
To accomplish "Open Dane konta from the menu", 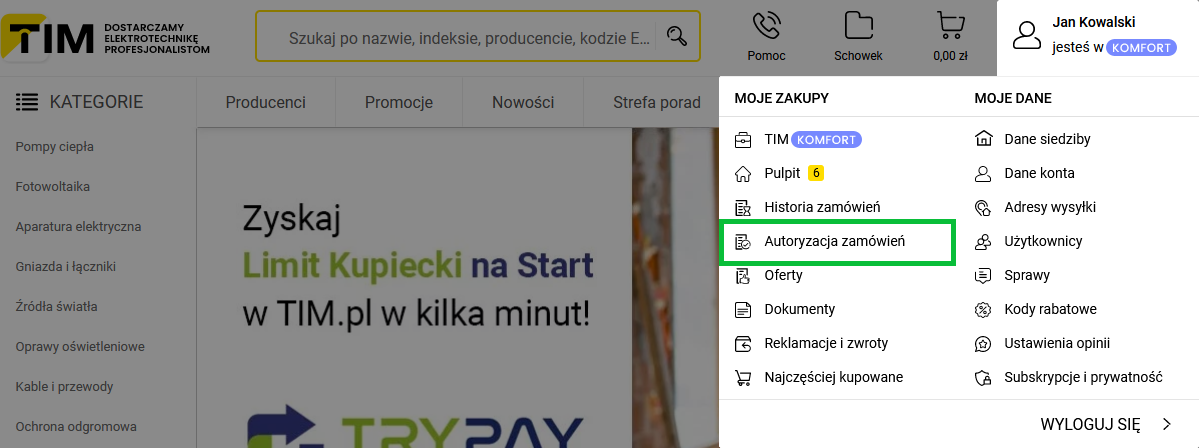I will point(1039,174).
